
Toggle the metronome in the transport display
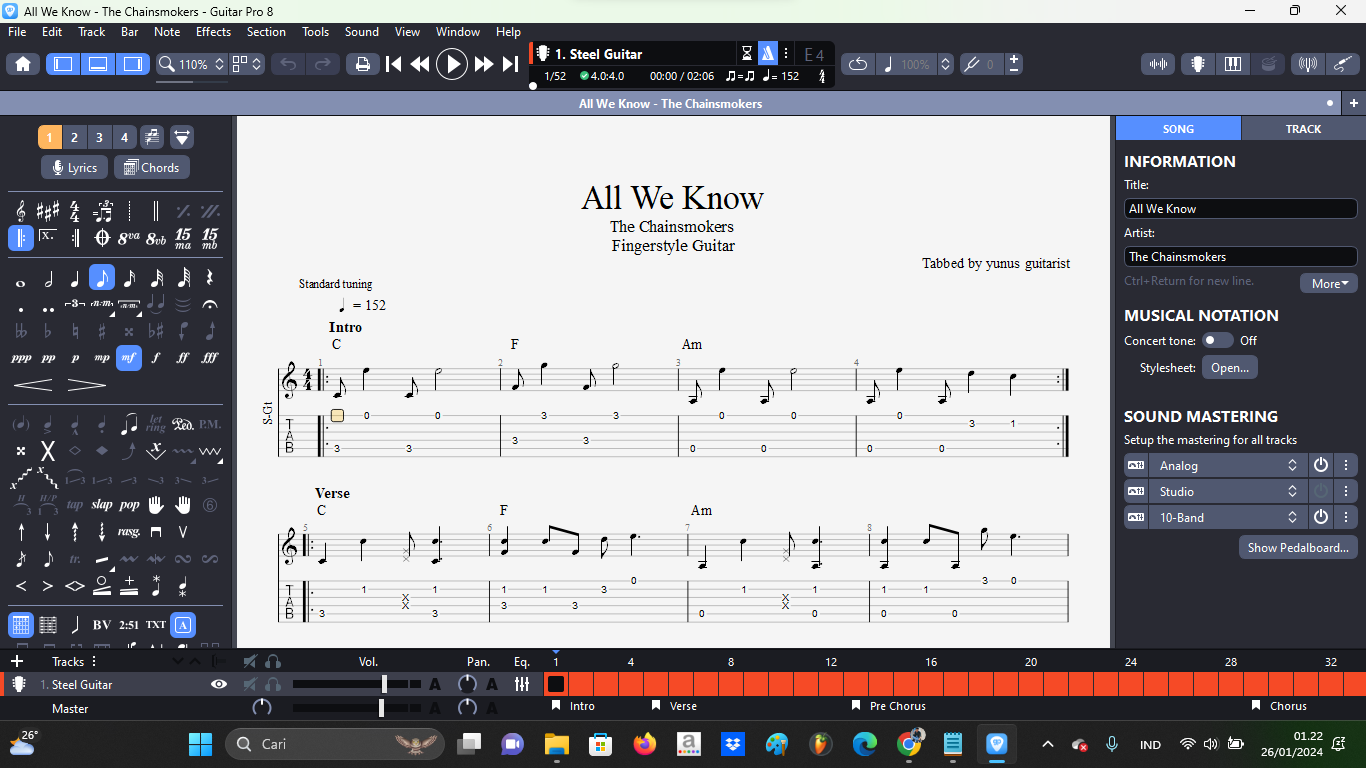point(767,54)
